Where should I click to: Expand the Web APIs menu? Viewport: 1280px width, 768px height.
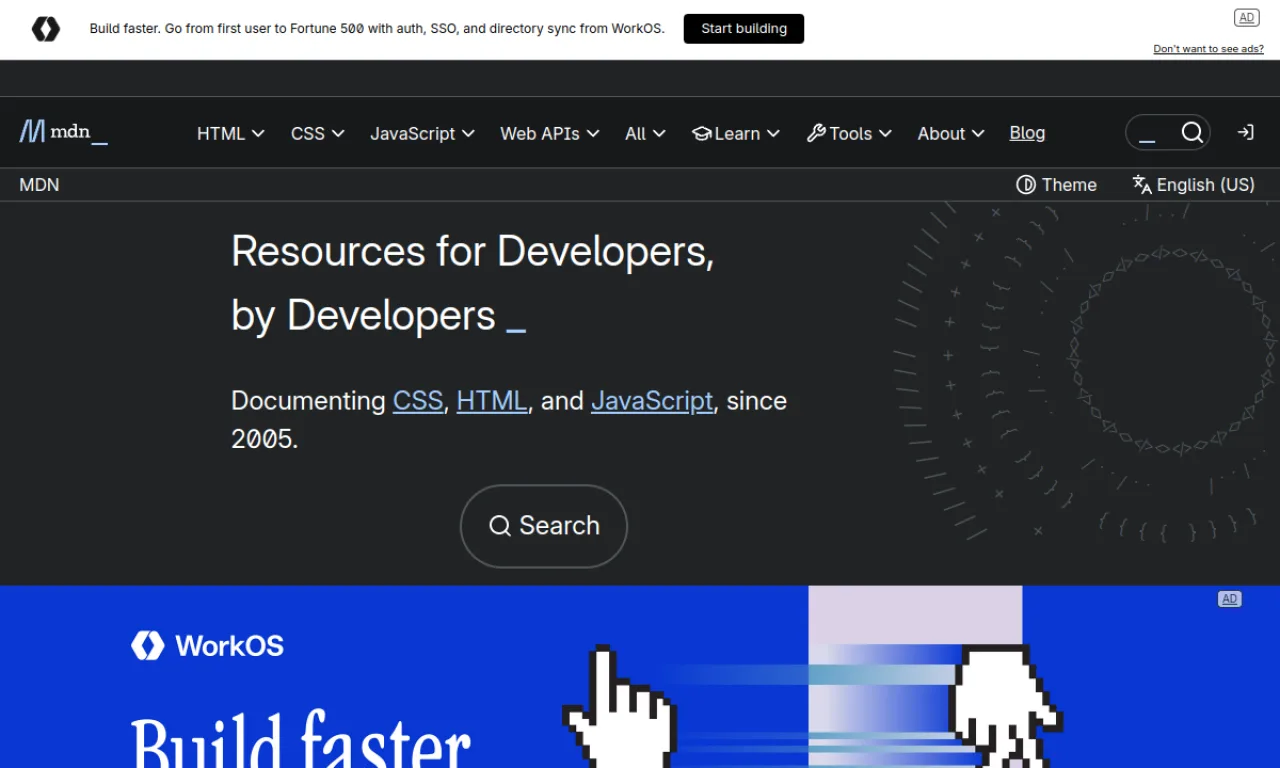tap(550, 133)
